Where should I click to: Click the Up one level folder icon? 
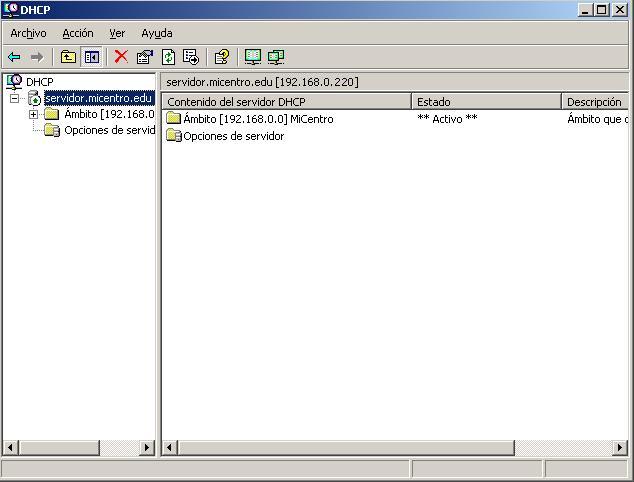pyautogui.click(x=68, y=57)
